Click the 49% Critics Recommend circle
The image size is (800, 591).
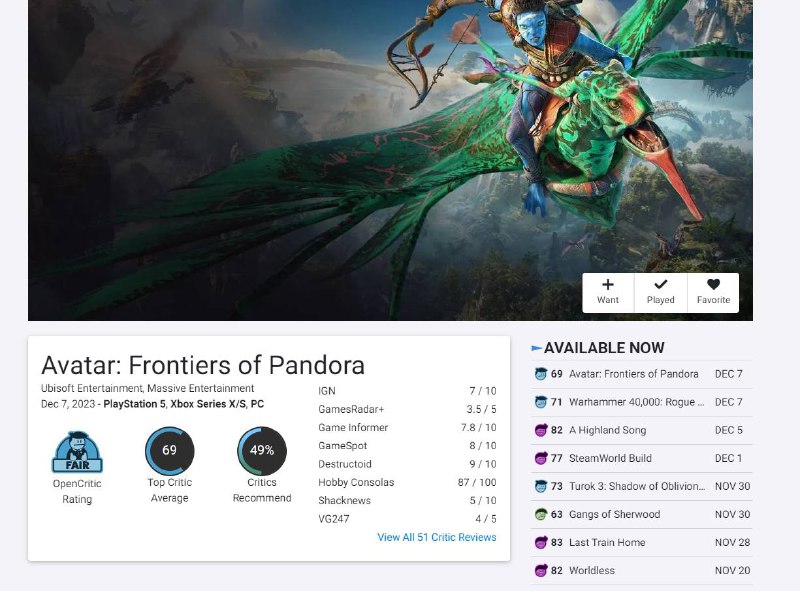(x=262, y=451)
